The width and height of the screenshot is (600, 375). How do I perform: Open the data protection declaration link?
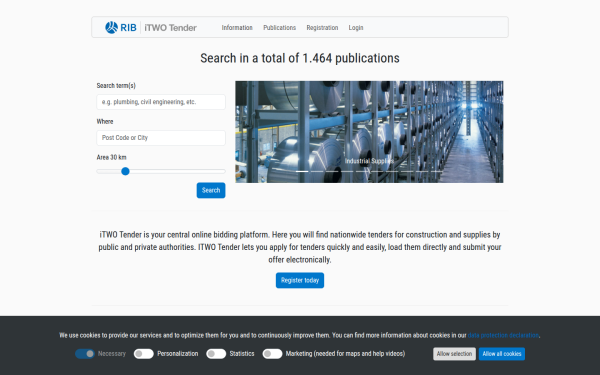pos(503,335)
